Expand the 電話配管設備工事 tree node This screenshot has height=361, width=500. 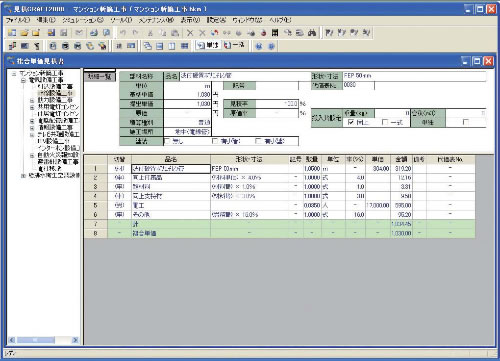[x=32, y=121]
